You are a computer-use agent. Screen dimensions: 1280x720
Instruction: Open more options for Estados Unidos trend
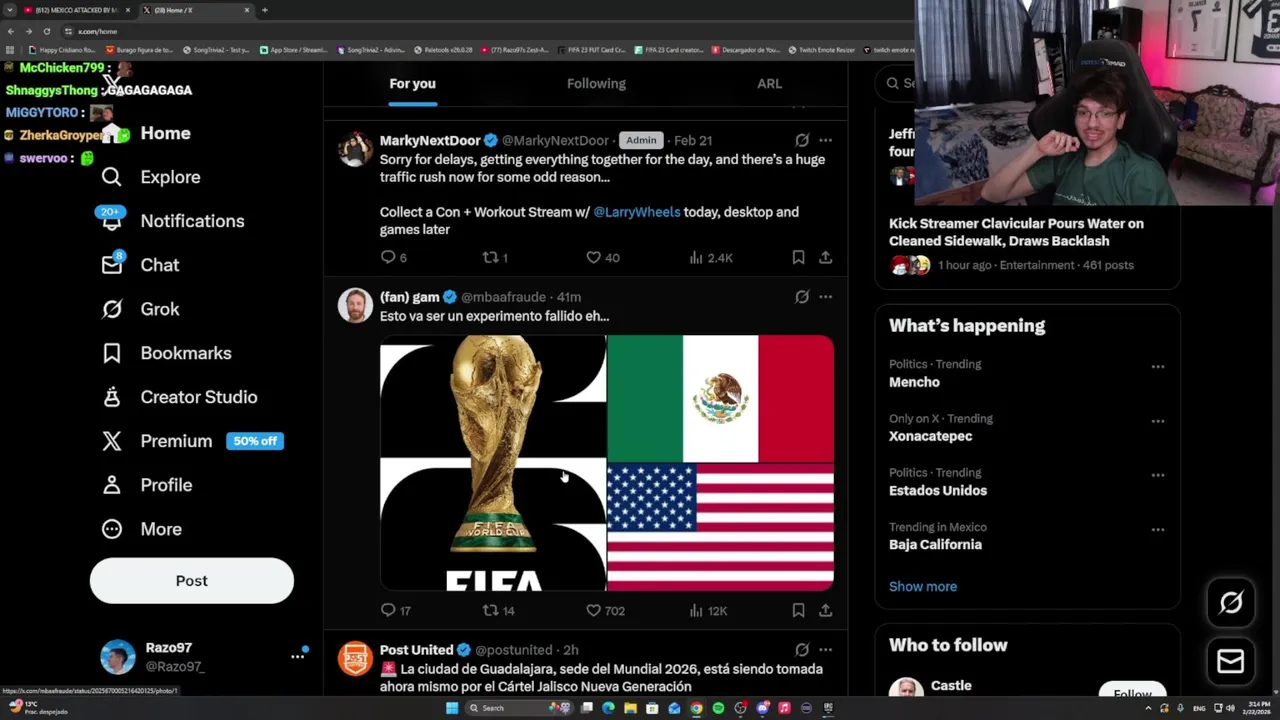1158,475
